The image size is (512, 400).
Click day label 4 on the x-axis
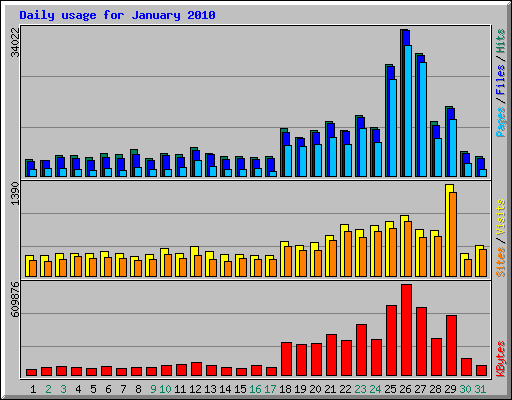(x=78, y=389)
